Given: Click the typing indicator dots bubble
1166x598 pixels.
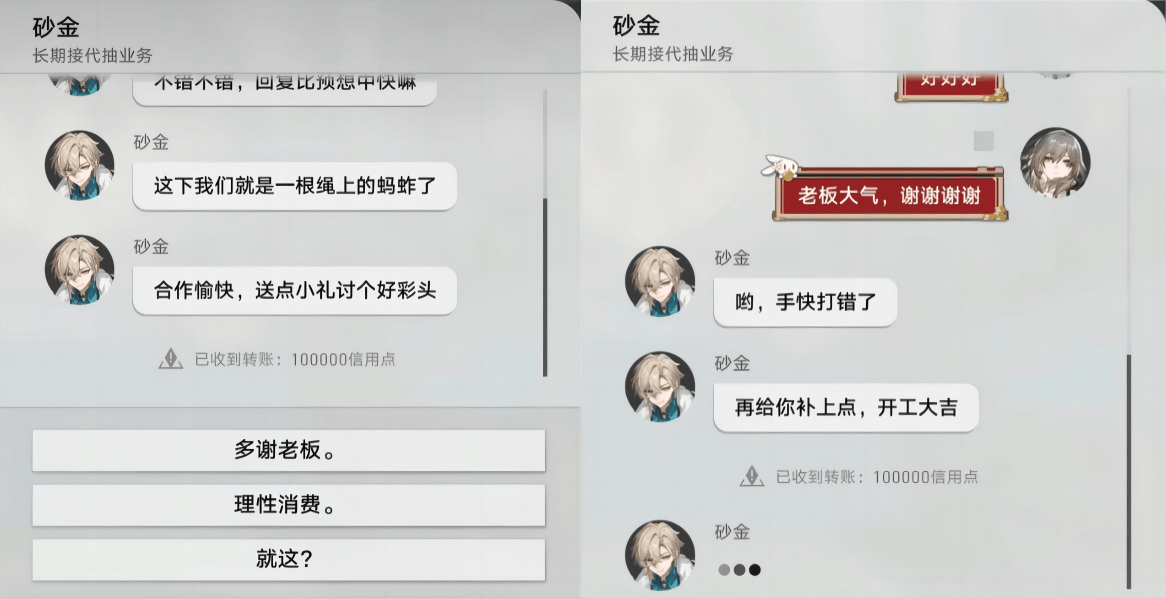Looking at the screenshot, I should 740,570.
